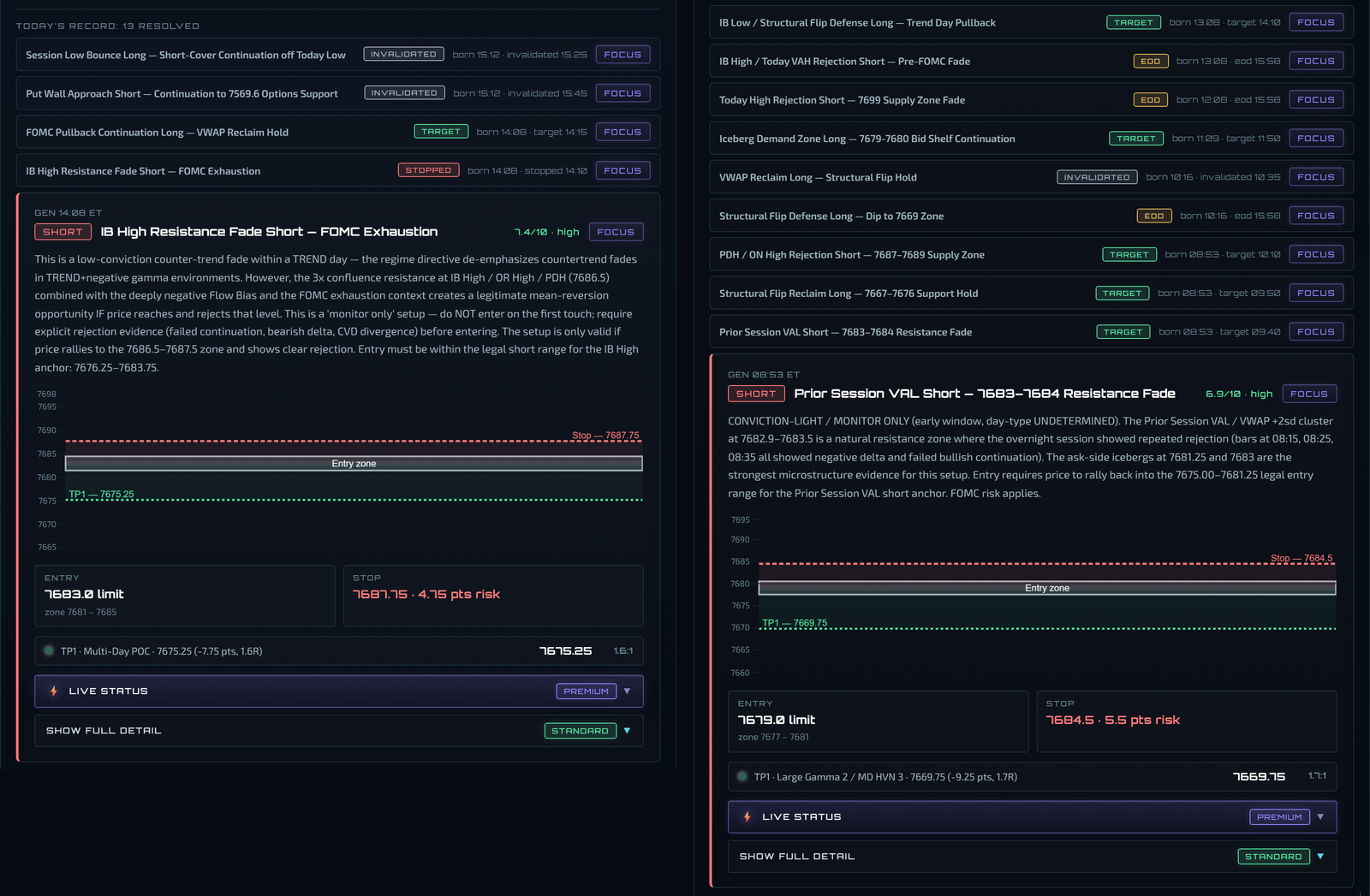Click SHORT tag on Prior Session VAL card

[756, 394]
